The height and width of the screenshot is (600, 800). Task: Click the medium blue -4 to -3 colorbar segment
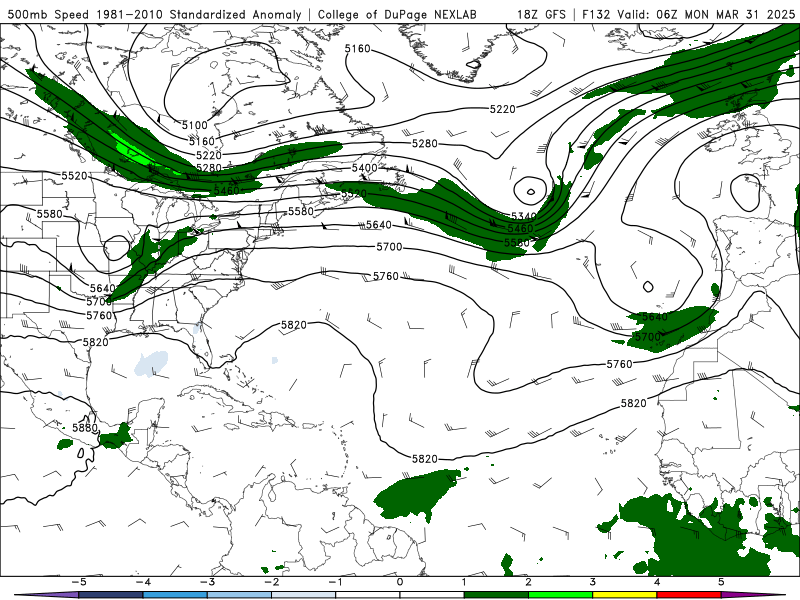pos(175,595)
